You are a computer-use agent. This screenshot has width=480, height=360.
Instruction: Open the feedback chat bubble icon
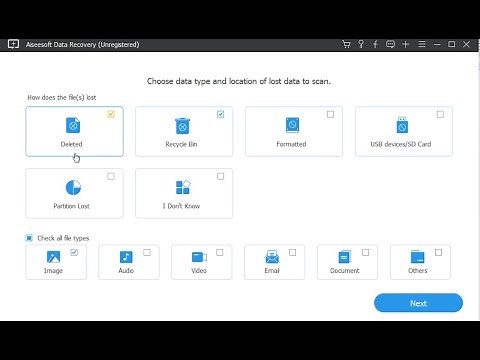click(x=390, y=44)
